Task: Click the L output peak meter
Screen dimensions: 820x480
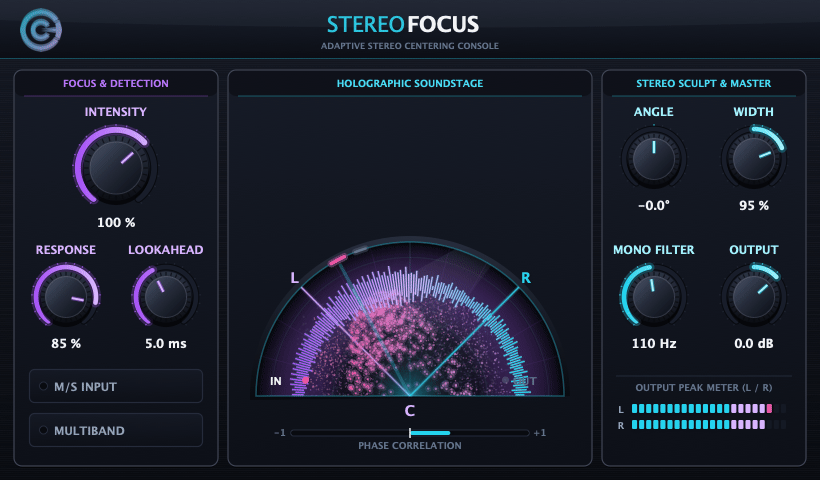Action: click(708, 408)
